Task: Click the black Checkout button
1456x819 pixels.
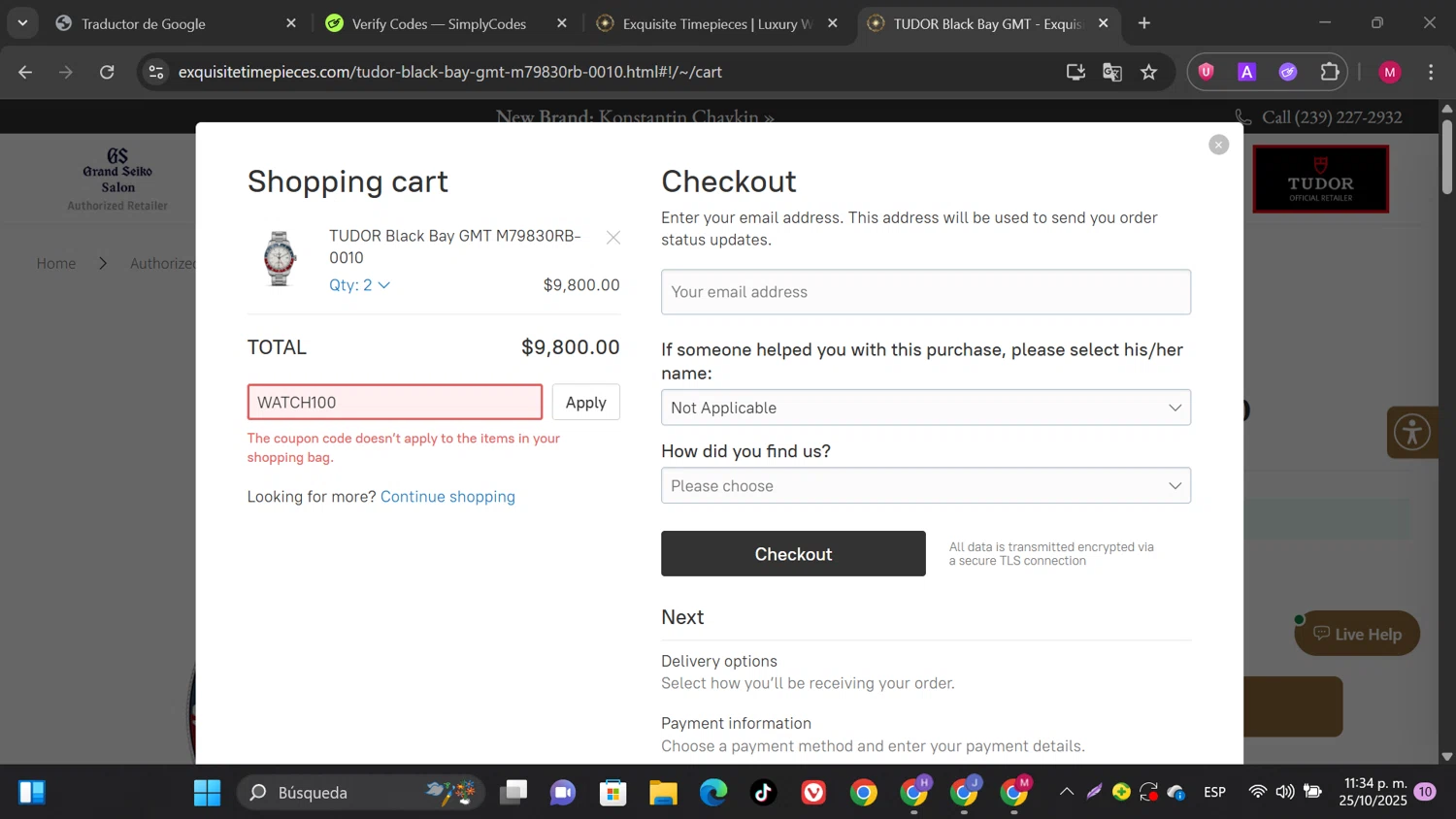Action: pyautogui.click(x=793, y=554)
